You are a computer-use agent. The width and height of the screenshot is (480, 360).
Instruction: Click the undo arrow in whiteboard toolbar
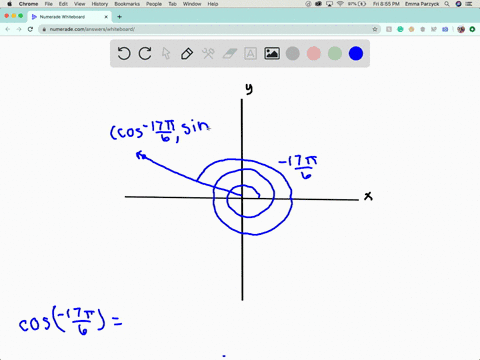tap(124, 53)
